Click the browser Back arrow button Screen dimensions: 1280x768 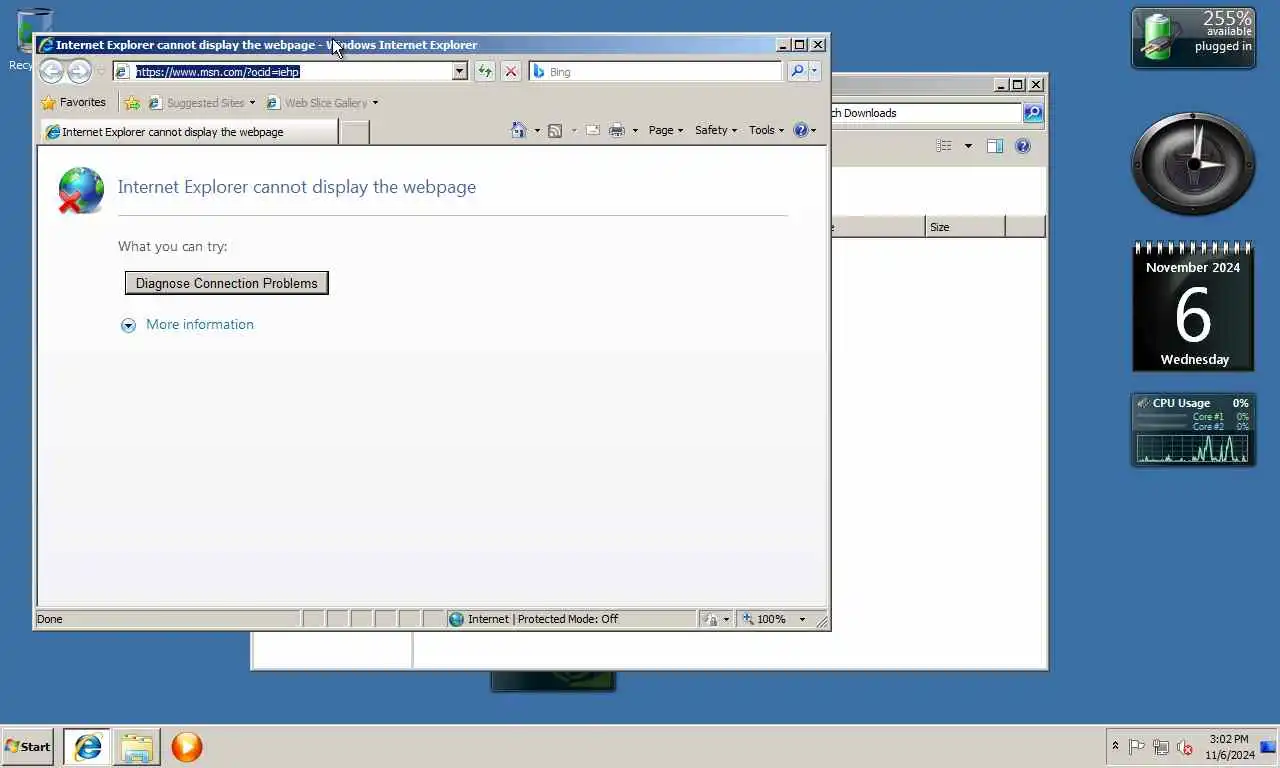(51, 71)
